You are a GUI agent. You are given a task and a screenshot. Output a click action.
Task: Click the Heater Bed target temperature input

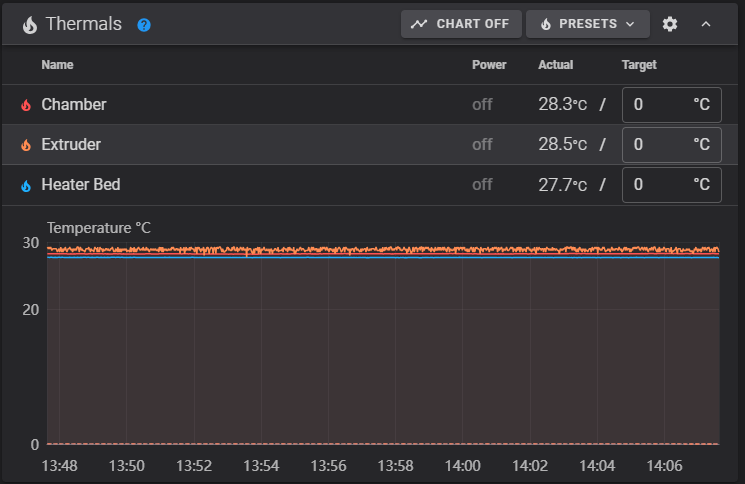click(x=660, y=185)
